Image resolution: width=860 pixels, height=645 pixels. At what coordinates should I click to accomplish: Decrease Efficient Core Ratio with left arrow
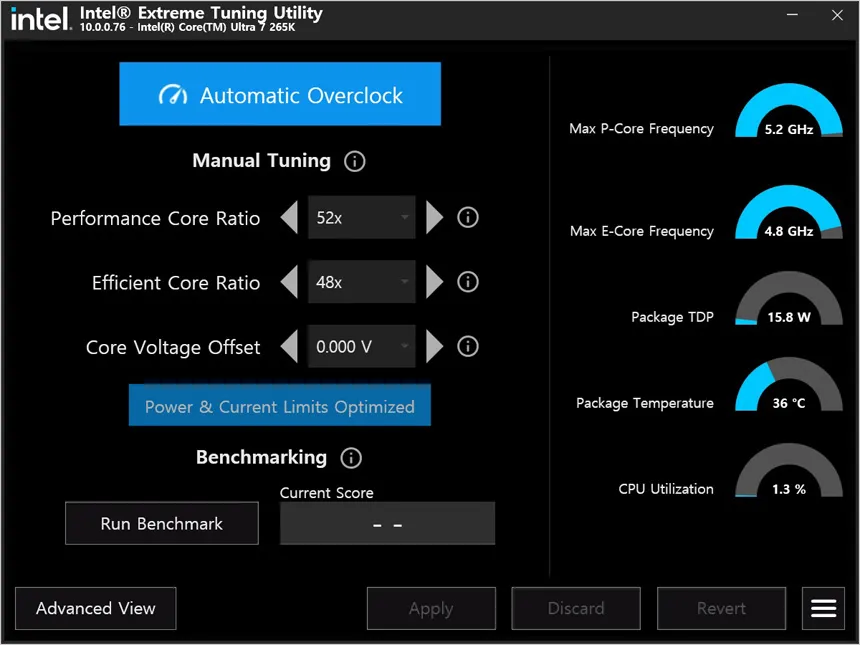pos(289,283)
